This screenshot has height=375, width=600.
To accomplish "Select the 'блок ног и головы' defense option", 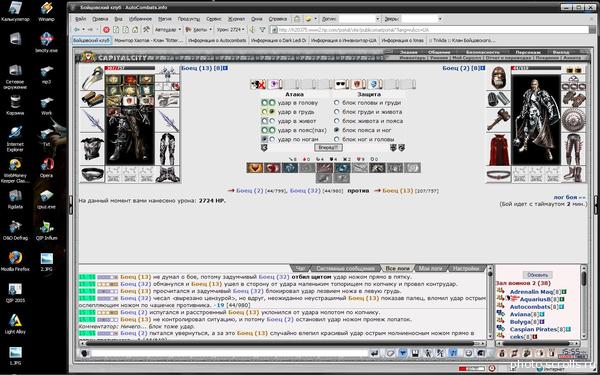I will (336, 139).
